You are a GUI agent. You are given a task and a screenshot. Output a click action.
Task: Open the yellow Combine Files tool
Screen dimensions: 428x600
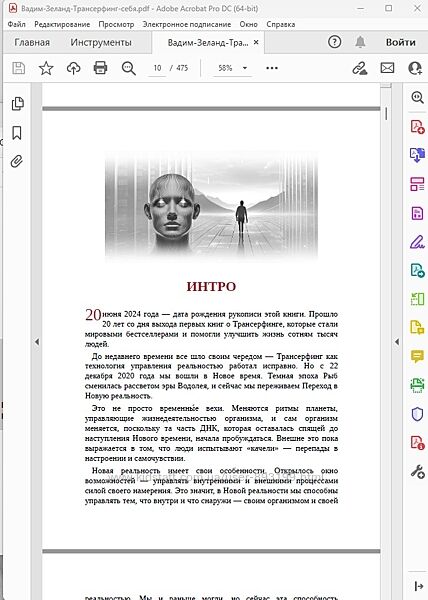pyautogui.click(x=417, y=328)
